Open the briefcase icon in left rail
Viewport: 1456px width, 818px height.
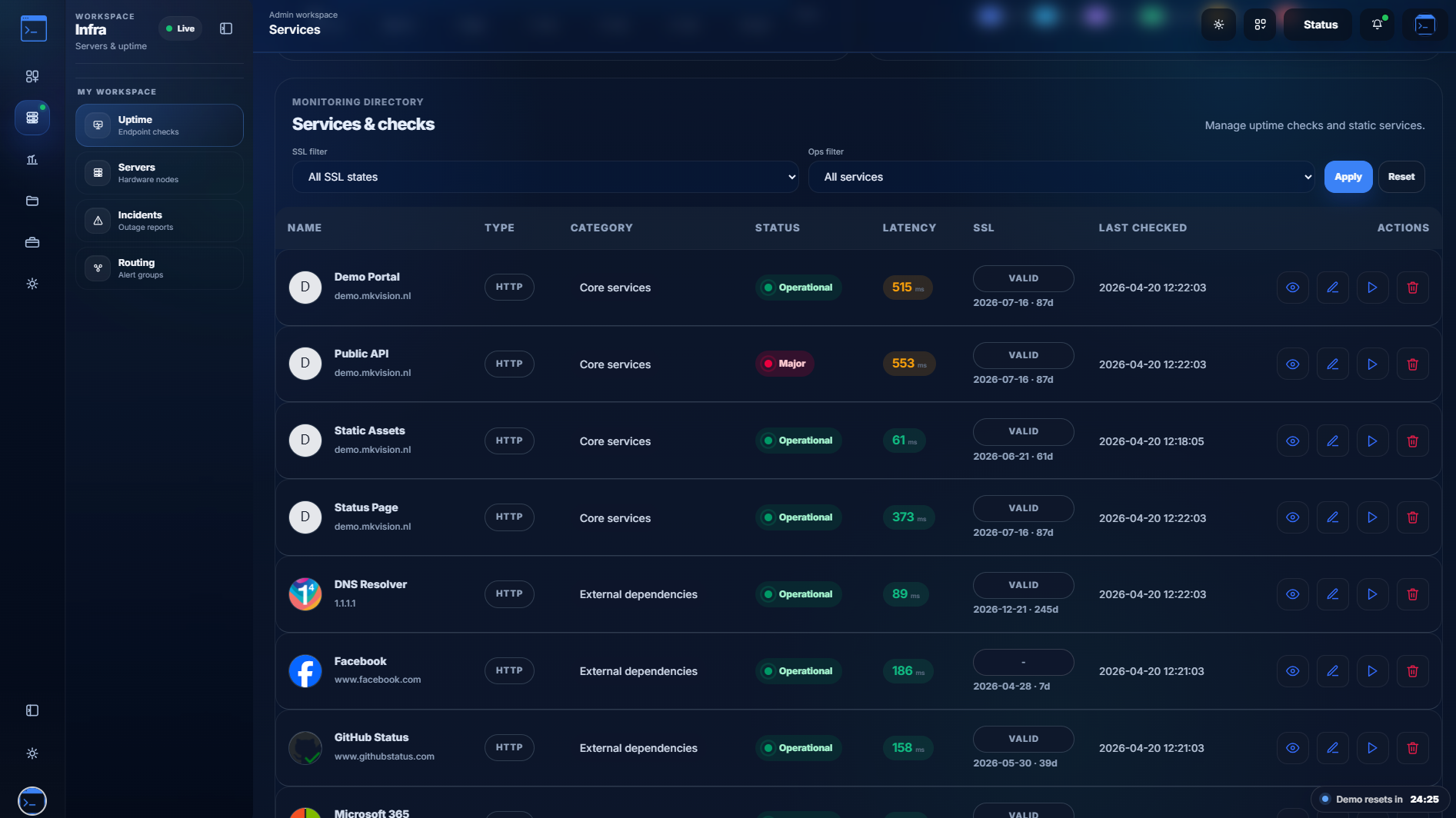click(32, 242)
